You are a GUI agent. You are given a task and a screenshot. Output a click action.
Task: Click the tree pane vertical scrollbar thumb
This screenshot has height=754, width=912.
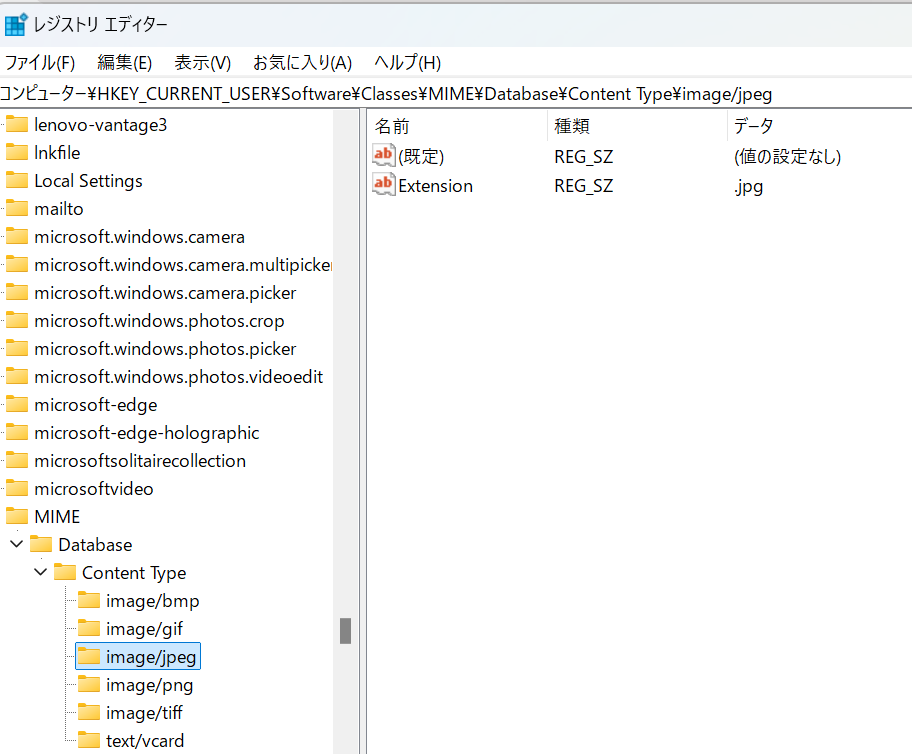tap(345, 631)
